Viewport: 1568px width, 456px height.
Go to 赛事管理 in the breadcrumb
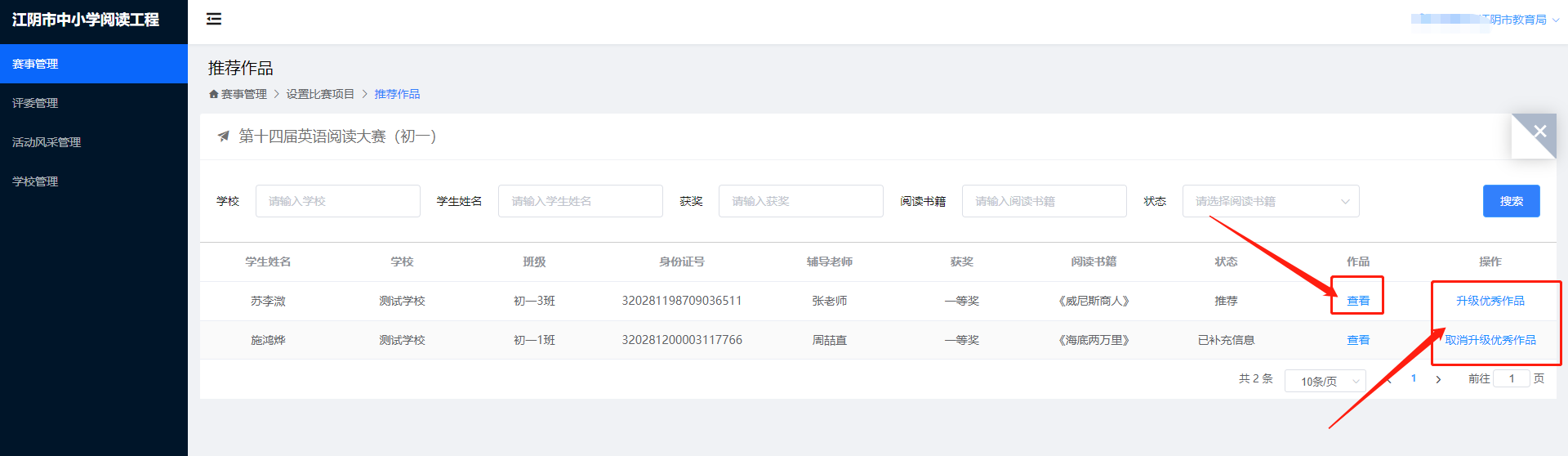click(243, 94)
